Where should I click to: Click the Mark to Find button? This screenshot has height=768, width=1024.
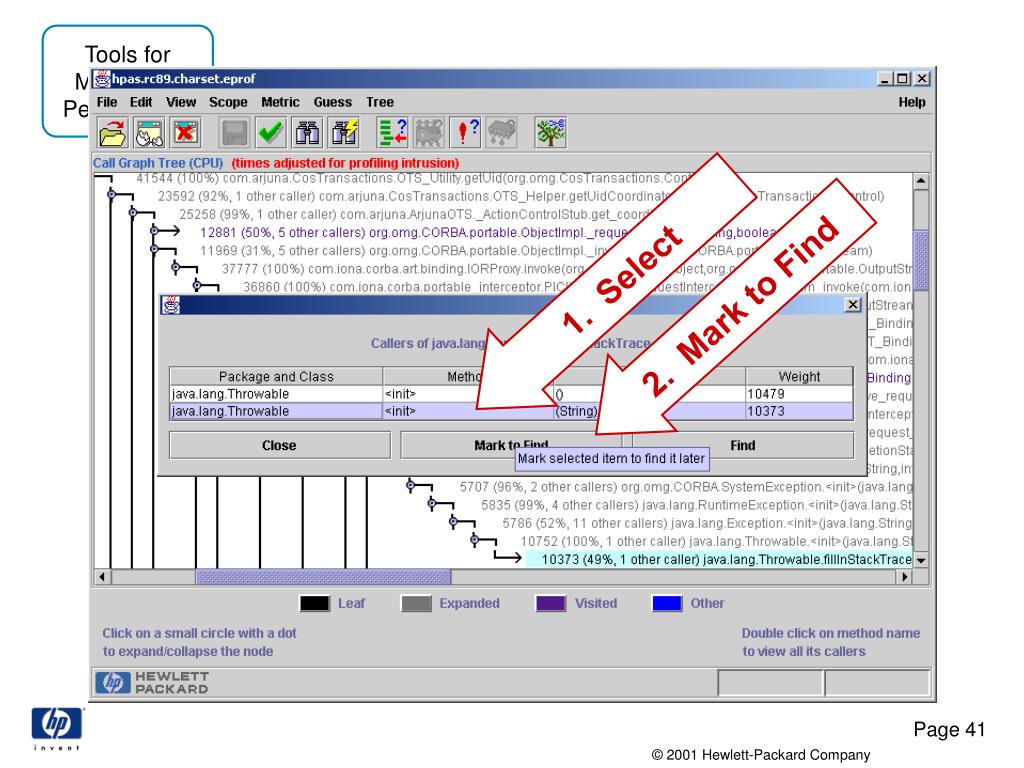511,445
